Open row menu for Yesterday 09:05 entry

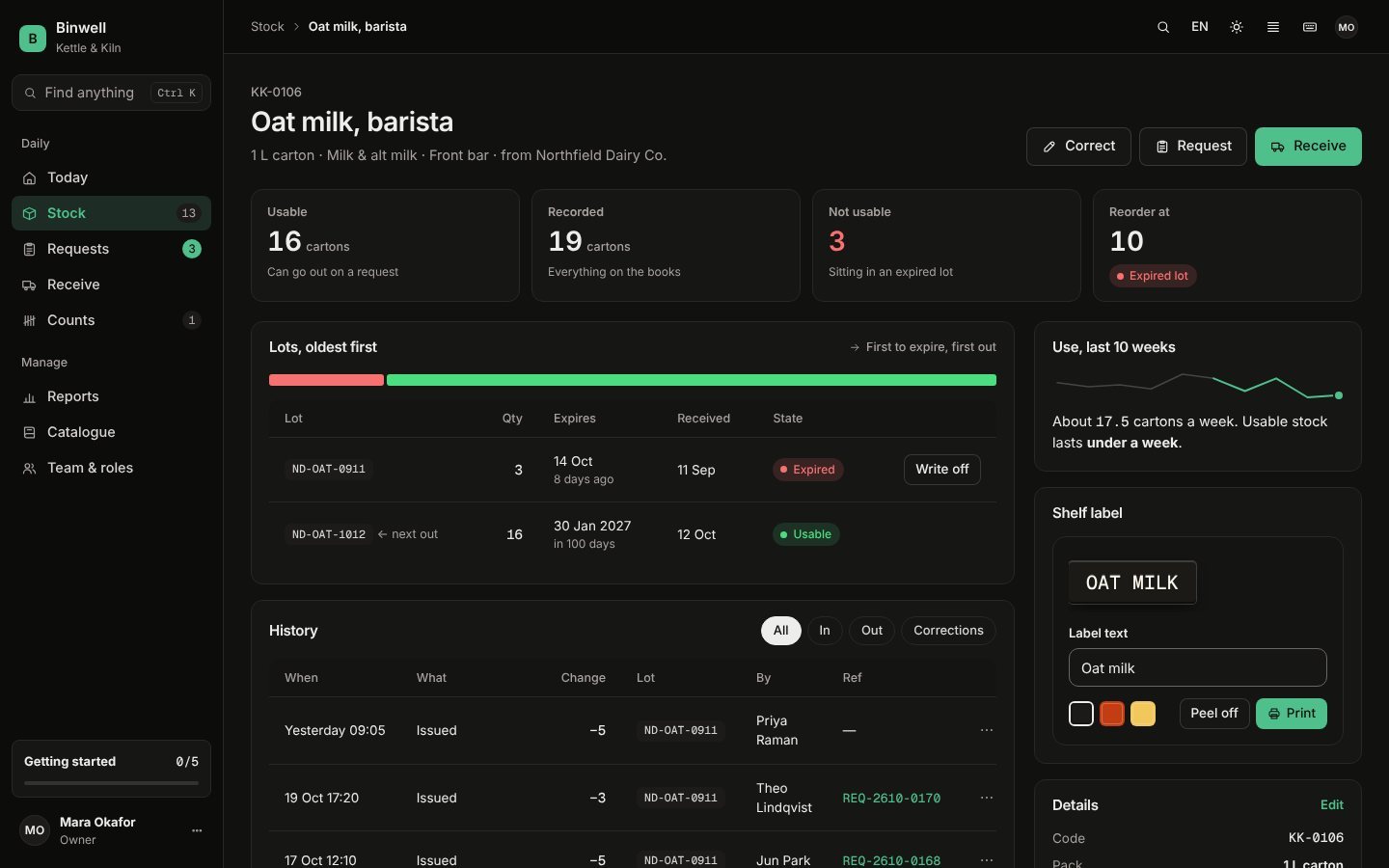[x=986, y=730]
